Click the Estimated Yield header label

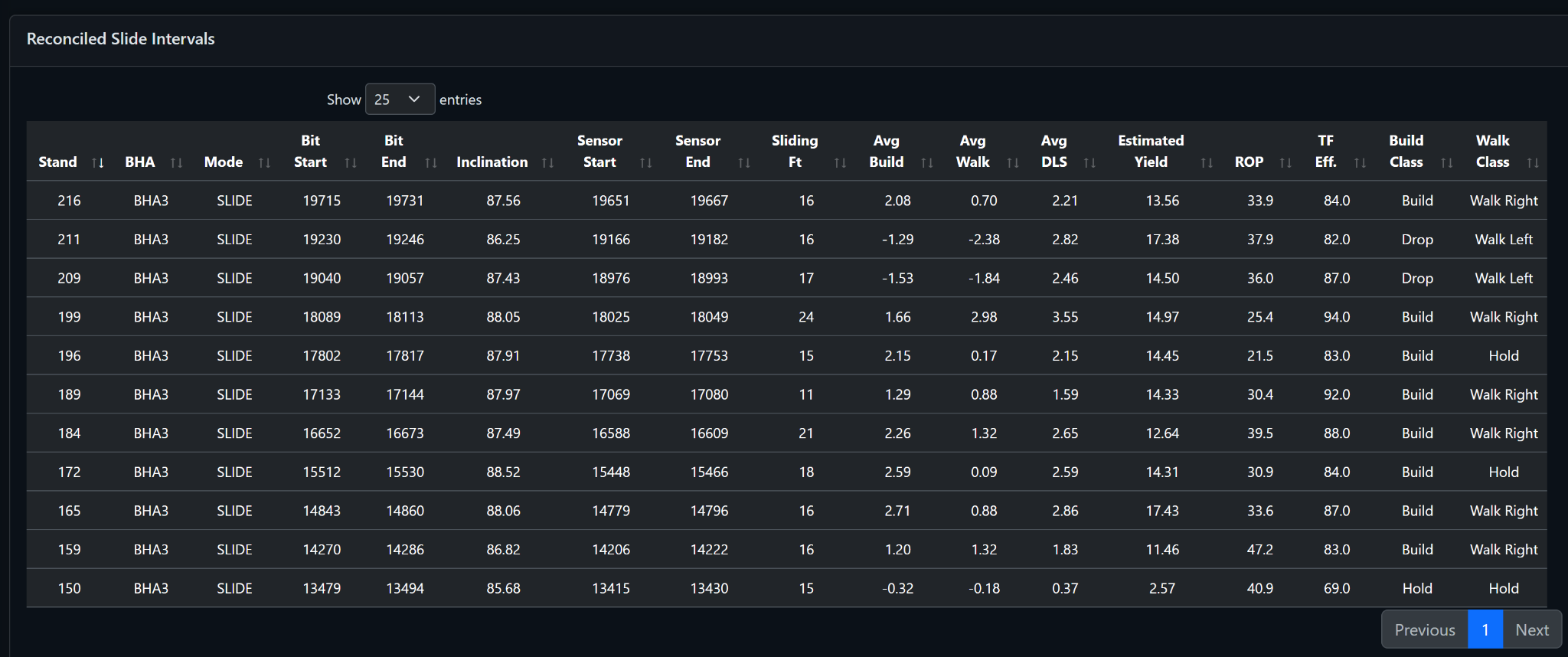click(x=1151, y=151)
